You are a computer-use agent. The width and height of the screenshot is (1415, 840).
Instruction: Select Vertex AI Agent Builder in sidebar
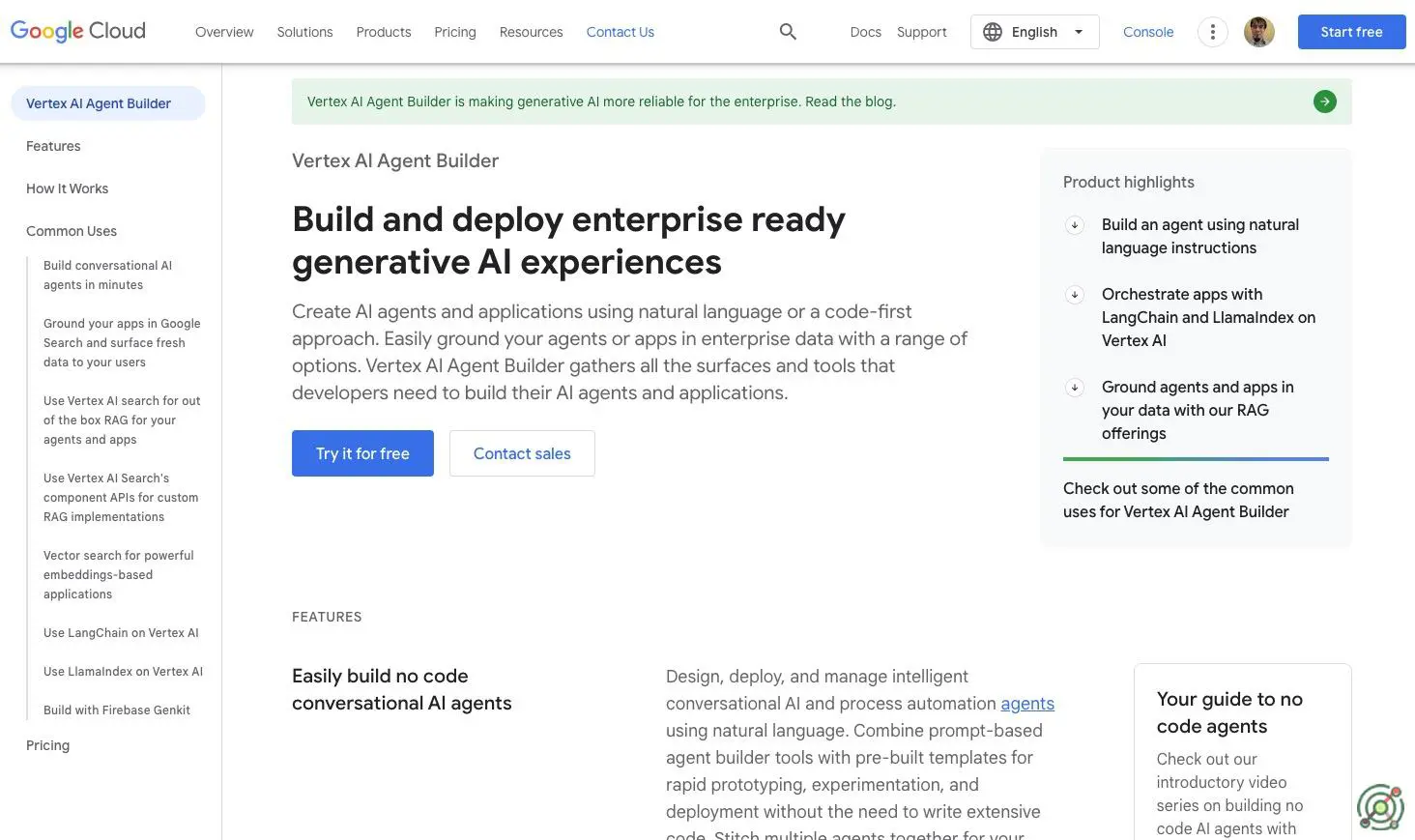pyautogui.click(x=108, y=103)
